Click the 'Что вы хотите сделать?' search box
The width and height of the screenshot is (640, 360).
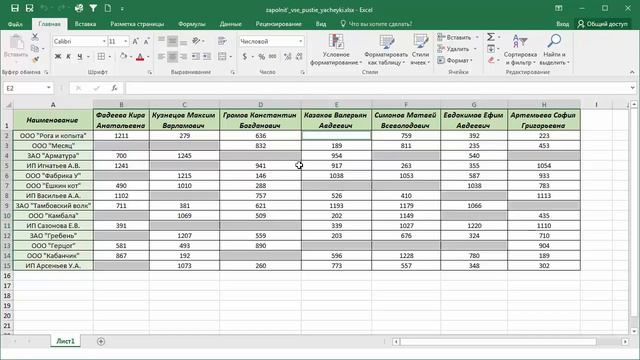377,24
